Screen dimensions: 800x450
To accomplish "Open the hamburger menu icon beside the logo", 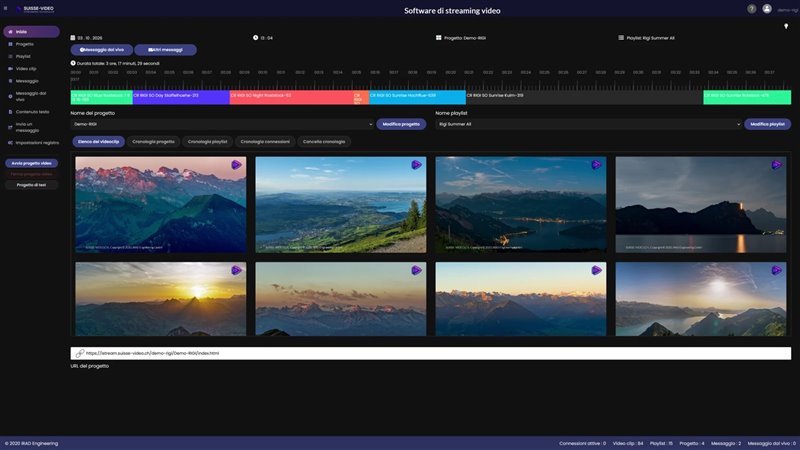I will (x=6, y=8).
